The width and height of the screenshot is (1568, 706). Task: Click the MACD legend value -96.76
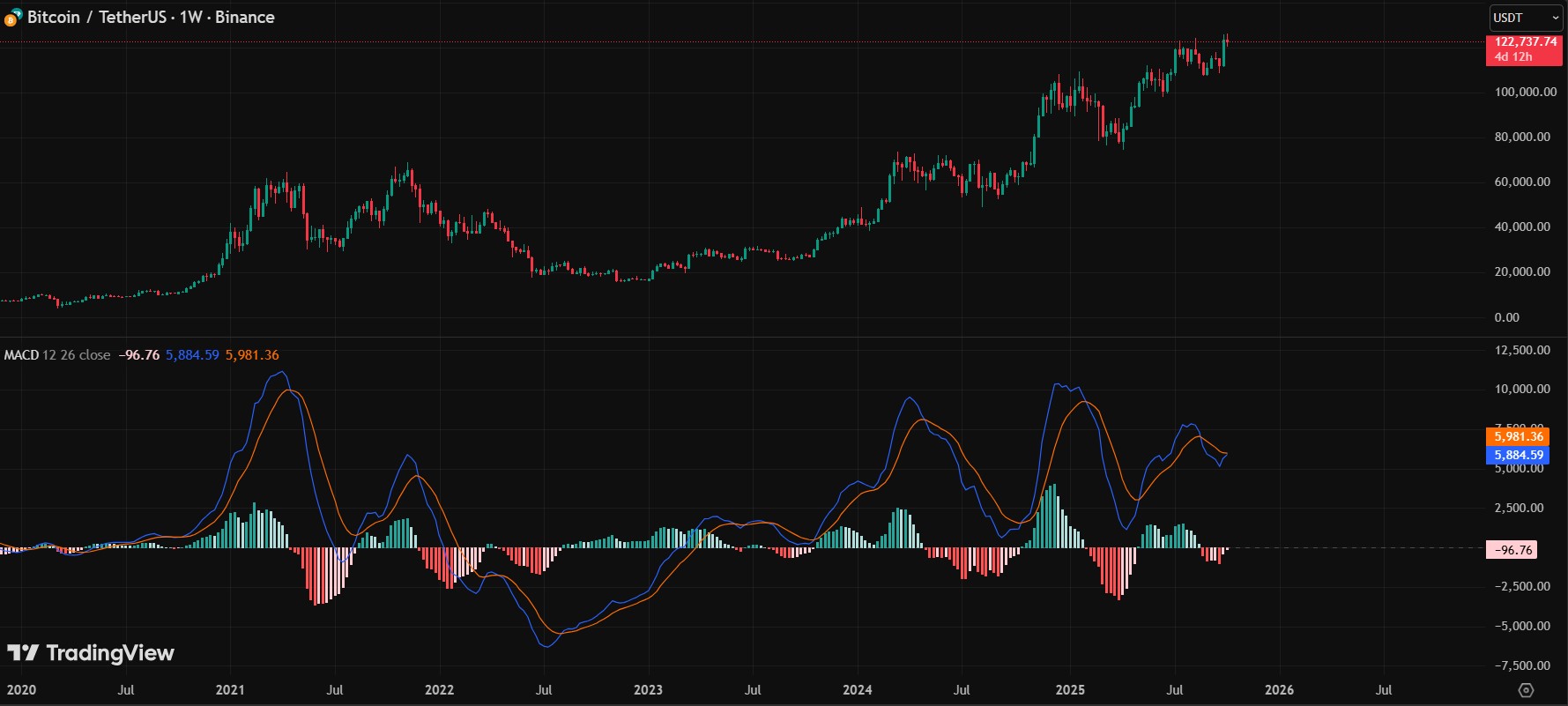coord(139,355)
